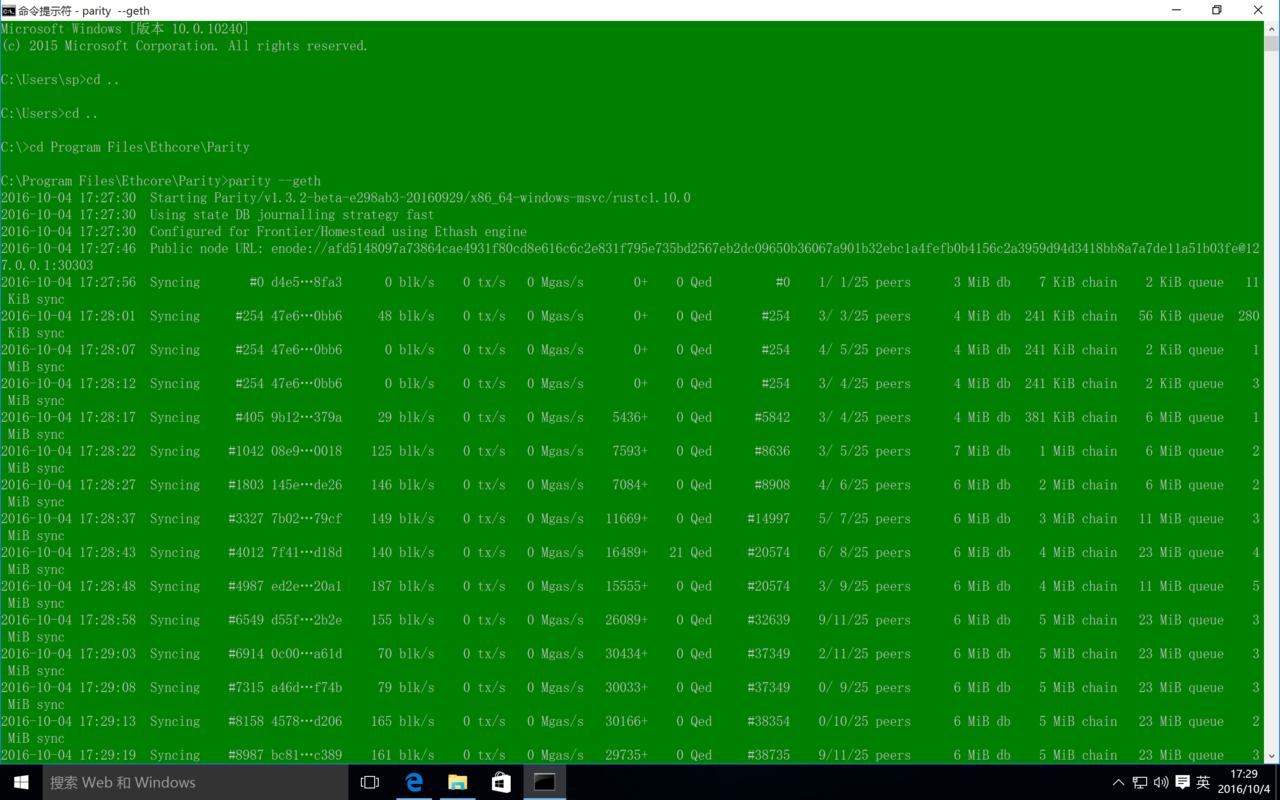1280x800 pixels.
Task: Open the network status tray icon
Action: click(1140, 782)
